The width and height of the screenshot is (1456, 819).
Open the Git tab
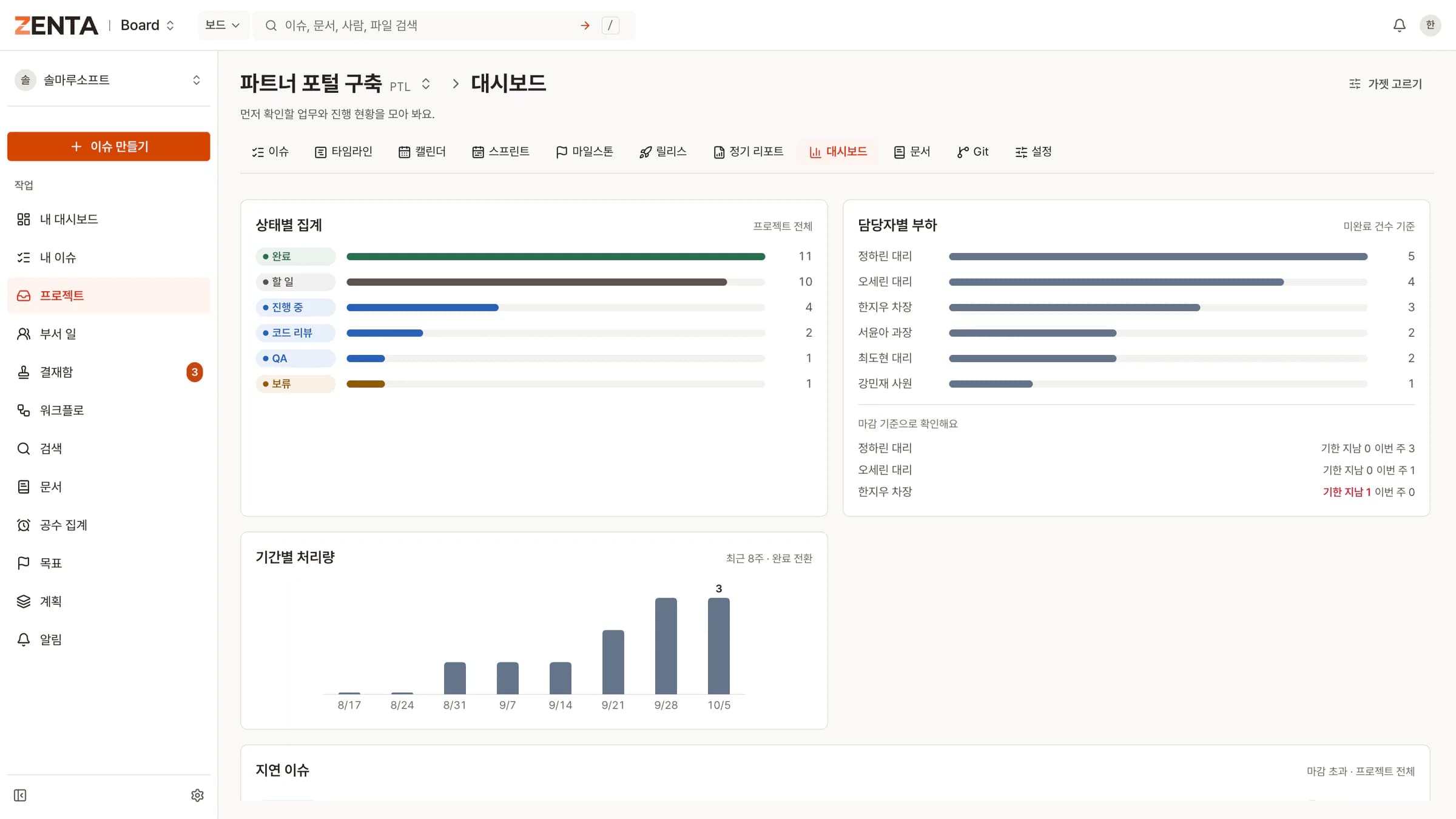(973, 152)
